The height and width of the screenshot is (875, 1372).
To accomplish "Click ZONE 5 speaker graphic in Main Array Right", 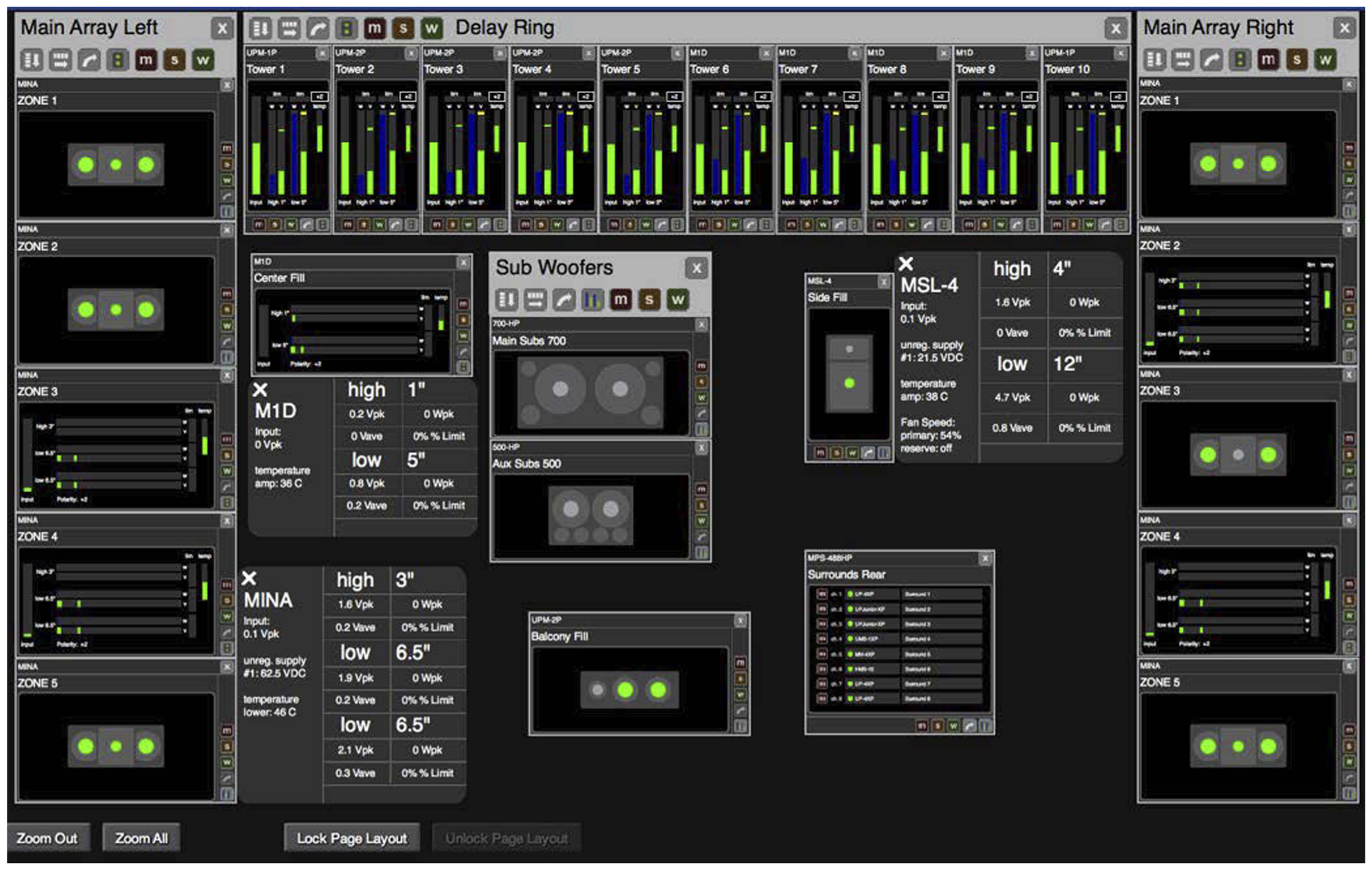I will pos(1238,747).
